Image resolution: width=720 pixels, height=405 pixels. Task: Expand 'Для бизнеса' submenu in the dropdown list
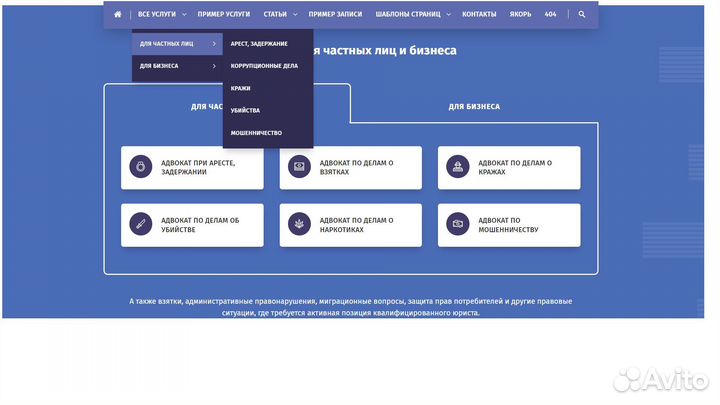176,66
